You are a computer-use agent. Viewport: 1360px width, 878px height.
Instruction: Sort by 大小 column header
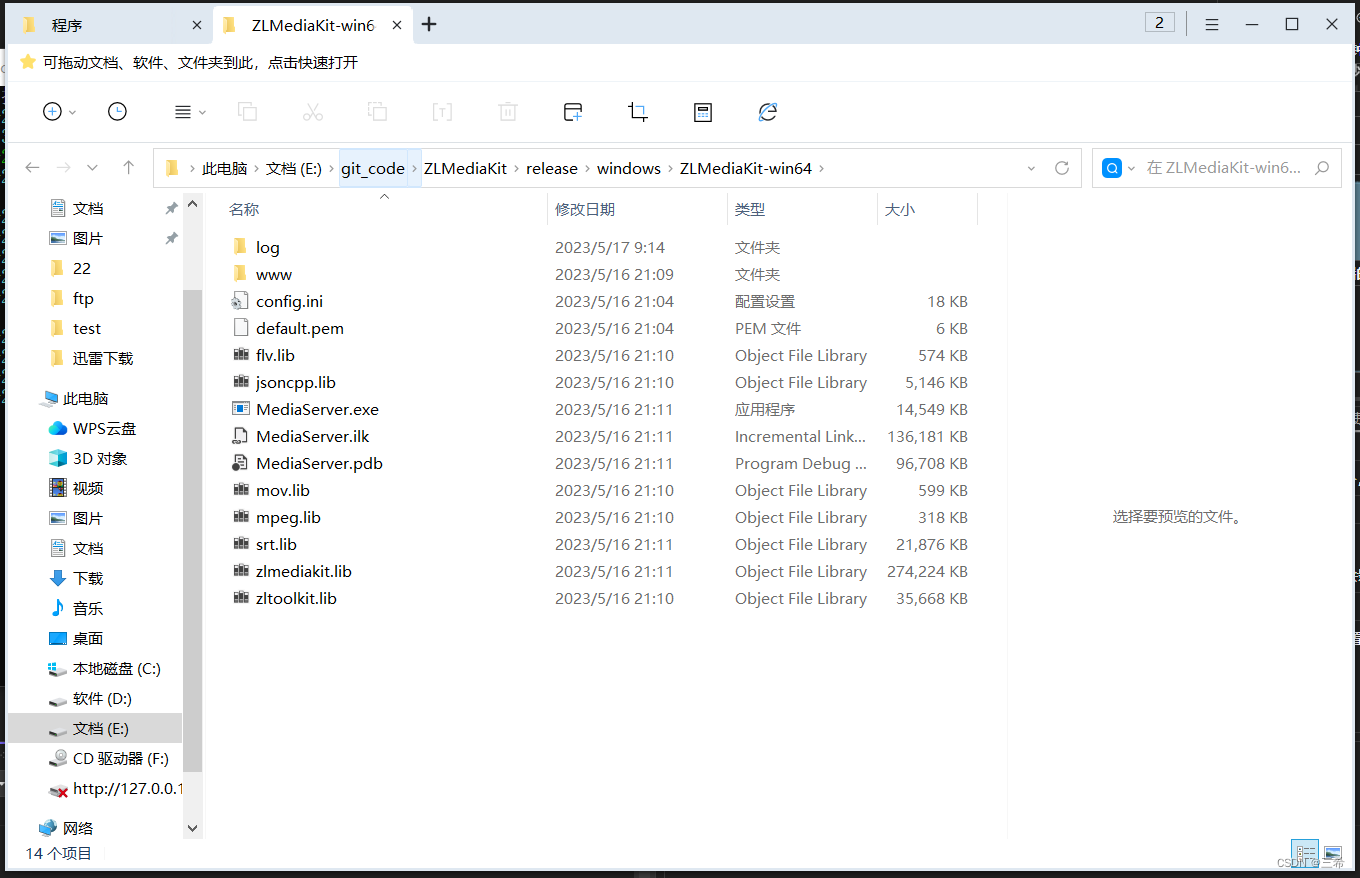tap(900, 209)
